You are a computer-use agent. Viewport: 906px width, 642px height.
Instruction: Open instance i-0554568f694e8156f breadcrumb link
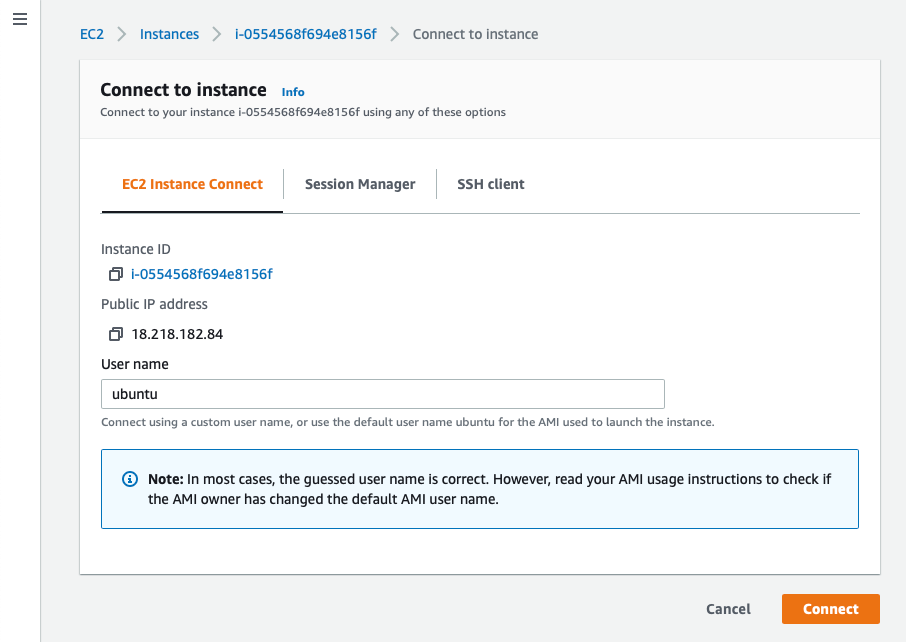pos(306,34)
